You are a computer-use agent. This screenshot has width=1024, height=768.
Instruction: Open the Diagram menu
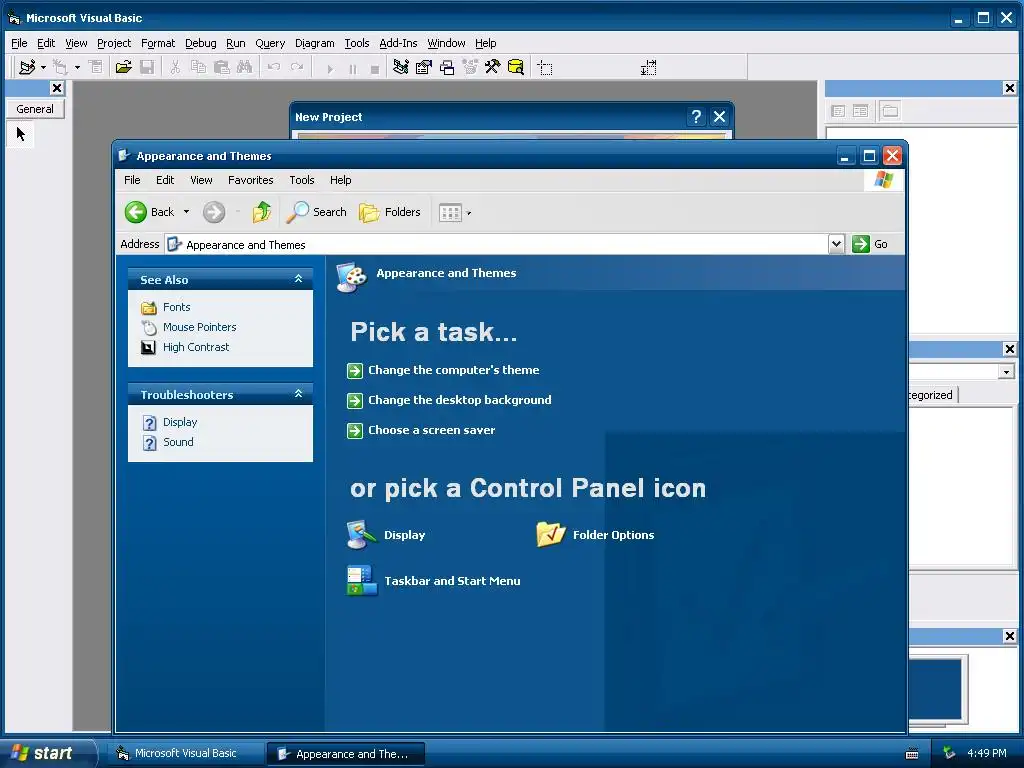pyautogui.click(x=314, y=43)
